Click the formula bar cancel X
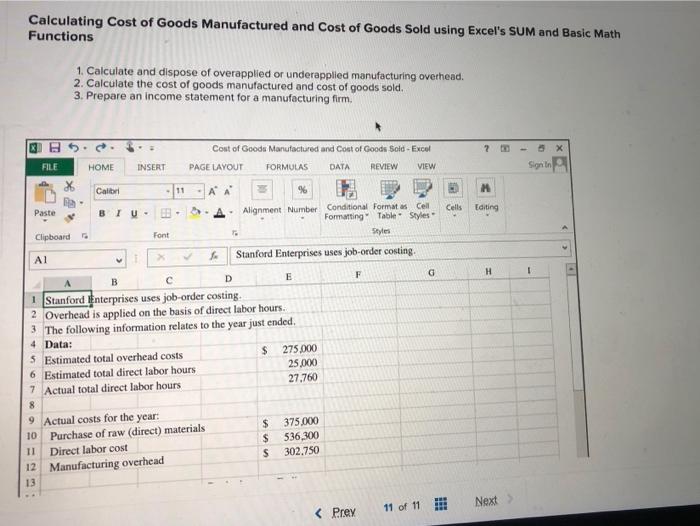The image size is (700, 526). coord(161,257)
